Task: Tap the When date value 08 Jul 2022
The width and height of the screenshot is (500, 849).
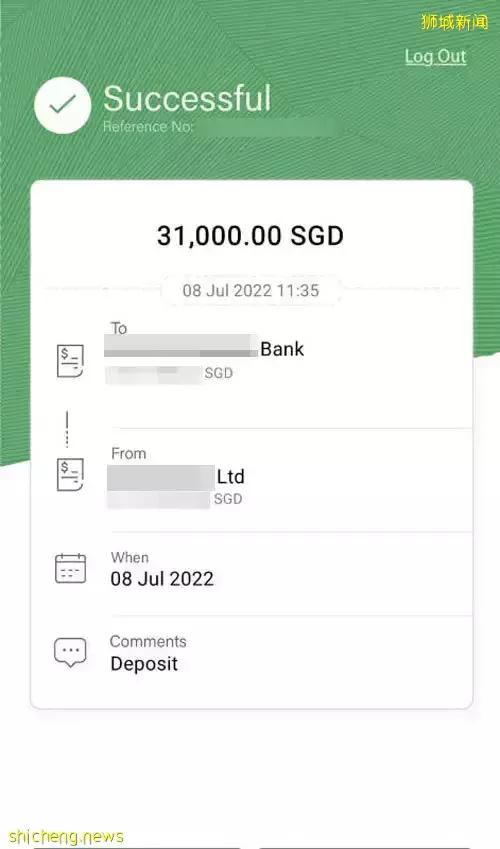Action: 162,579
